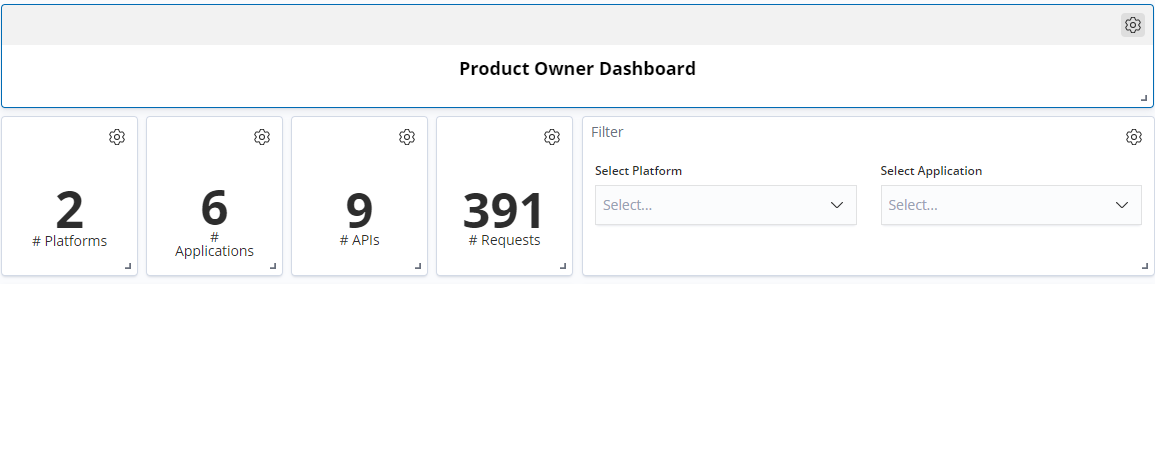Click chevron arrow in Select Platform box
This screenshot has width=1155, height=460.
(837, 205)
